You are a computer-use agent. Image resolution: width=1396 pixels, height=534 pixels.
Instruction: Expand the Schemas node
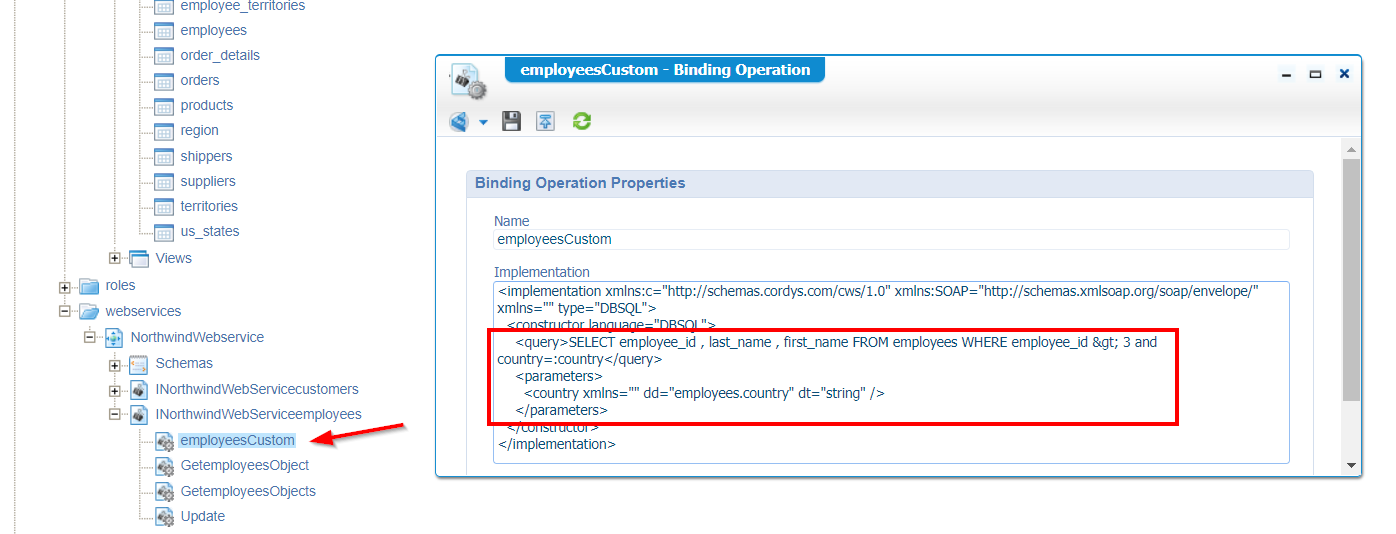115,364
